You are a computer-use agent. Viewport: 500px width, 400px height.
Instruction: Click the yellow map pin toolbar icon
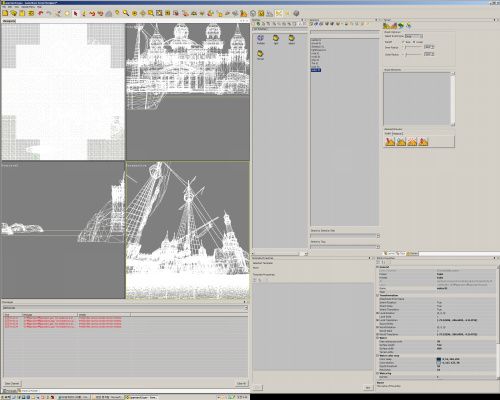(x=117, y=13)
